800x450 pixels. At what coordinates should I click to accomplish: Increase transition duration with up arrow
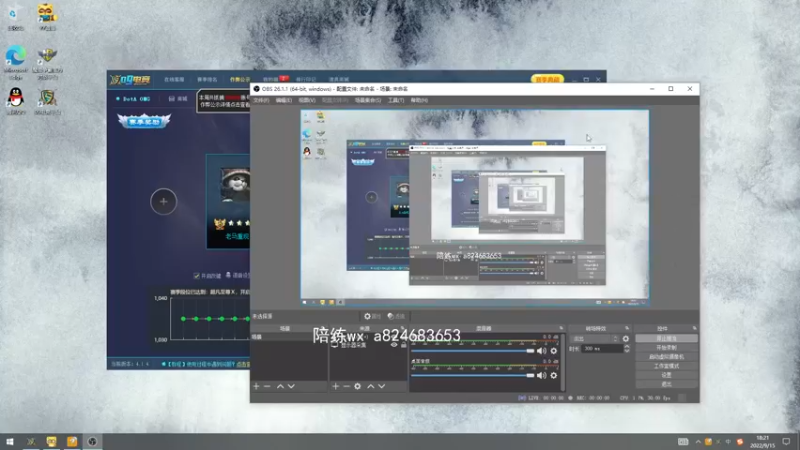click(627, 346)
